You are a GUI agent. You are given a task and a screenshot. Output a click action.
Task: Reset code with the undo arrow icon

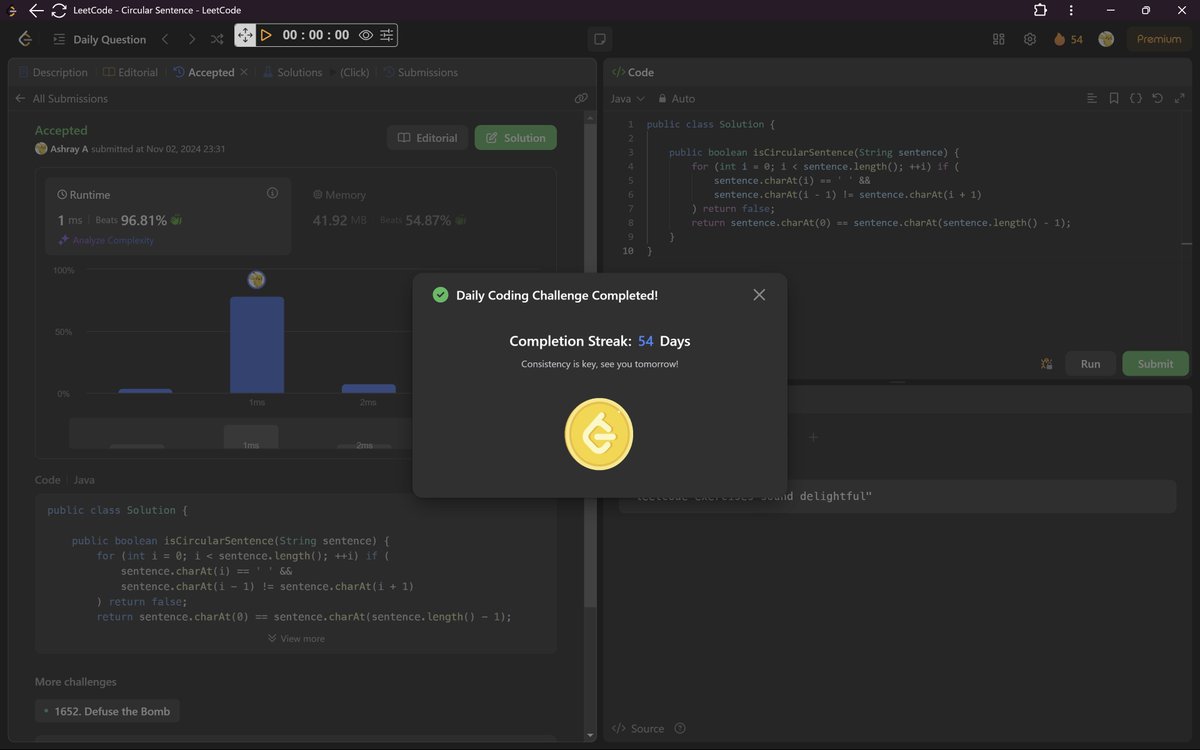coord(1158,98)
